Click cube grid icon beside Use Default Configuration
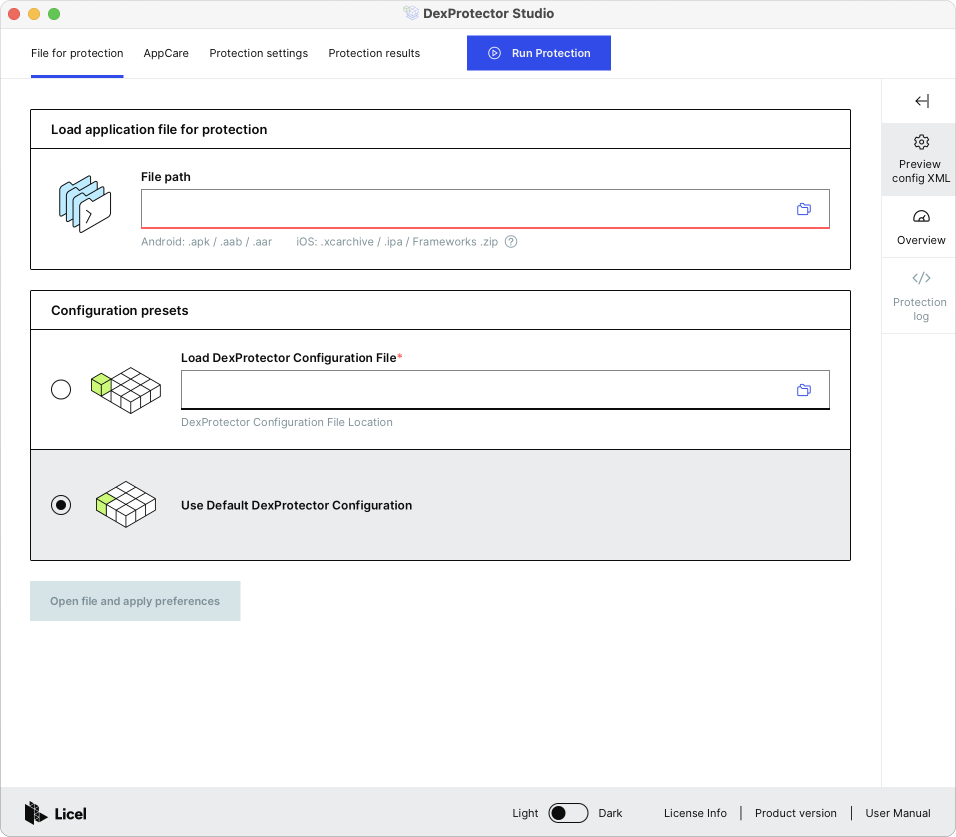Screen dimensions: 956x837 (126, 505)
